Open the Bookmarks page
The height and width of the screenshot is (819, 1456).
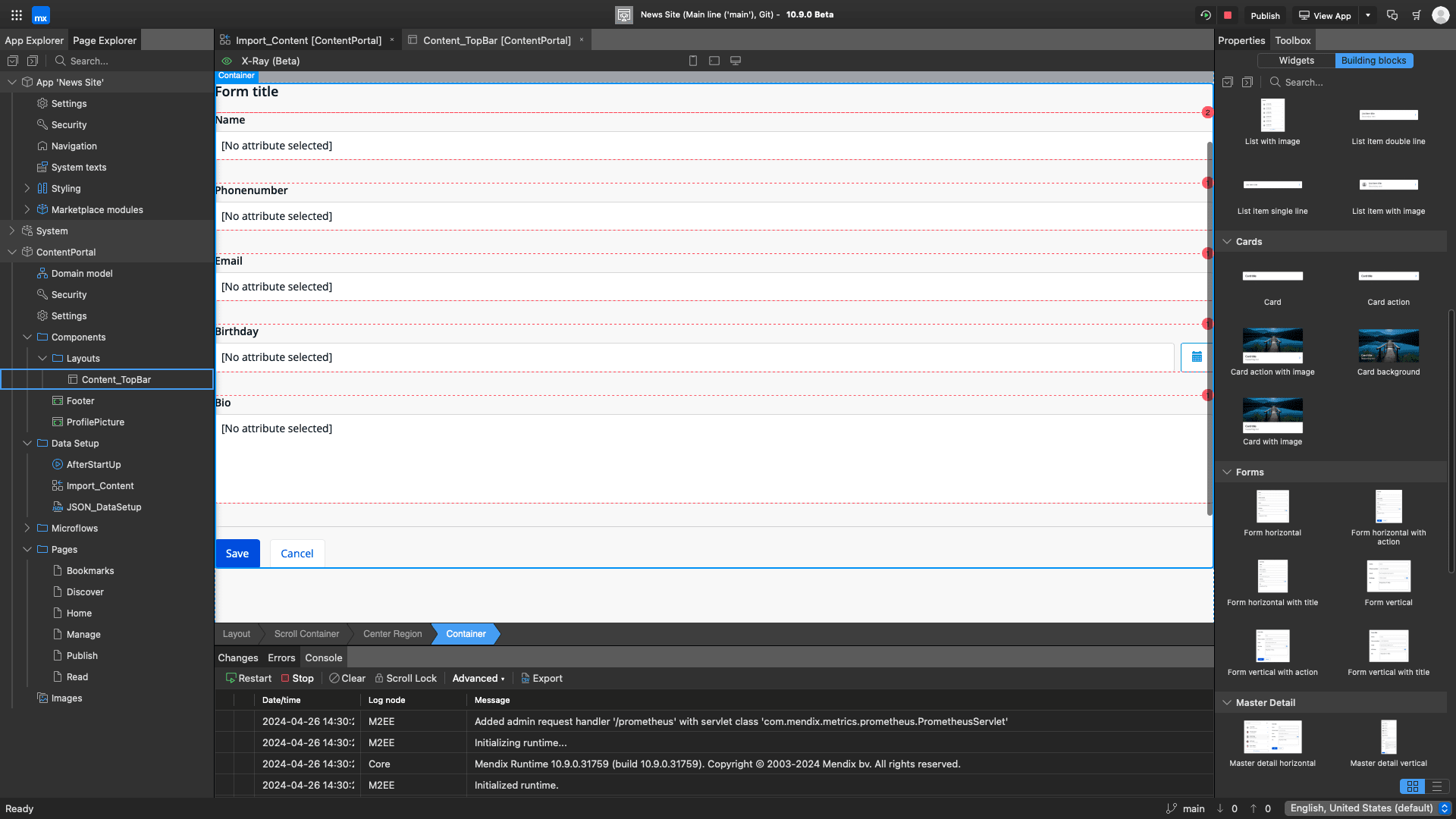(x=90, y=571)
